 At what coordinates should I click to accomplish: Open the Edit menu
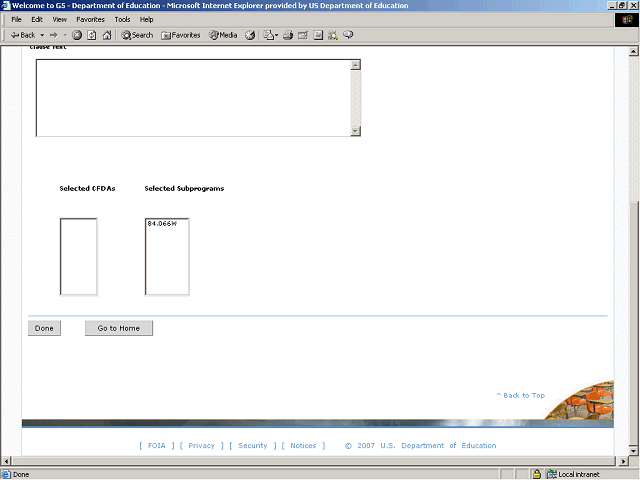click(x=37, y=19)
